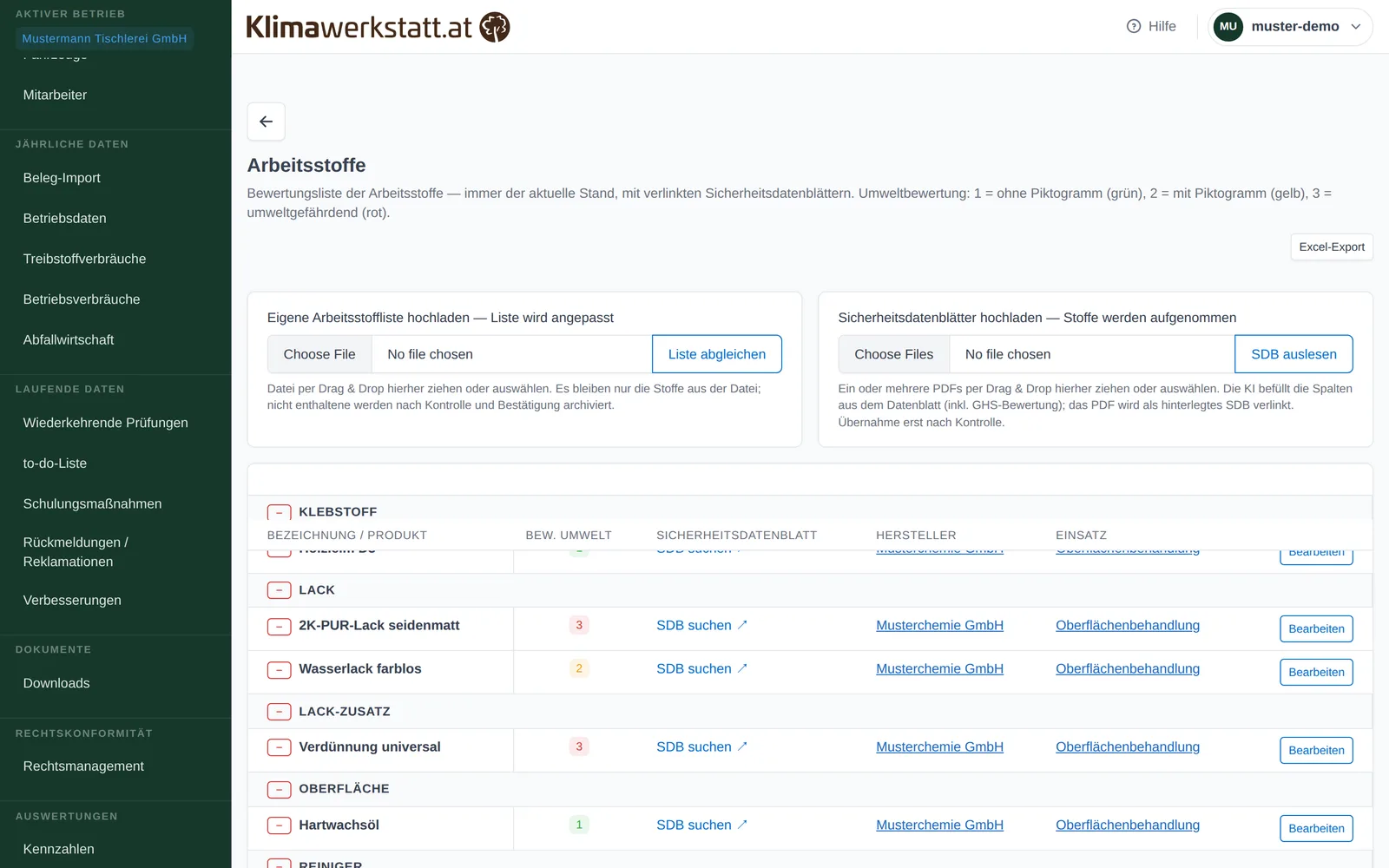Click the Hilfe question mark icon
The height and width of the screenshot is (868, 1389).
[x=1133, y=26]
